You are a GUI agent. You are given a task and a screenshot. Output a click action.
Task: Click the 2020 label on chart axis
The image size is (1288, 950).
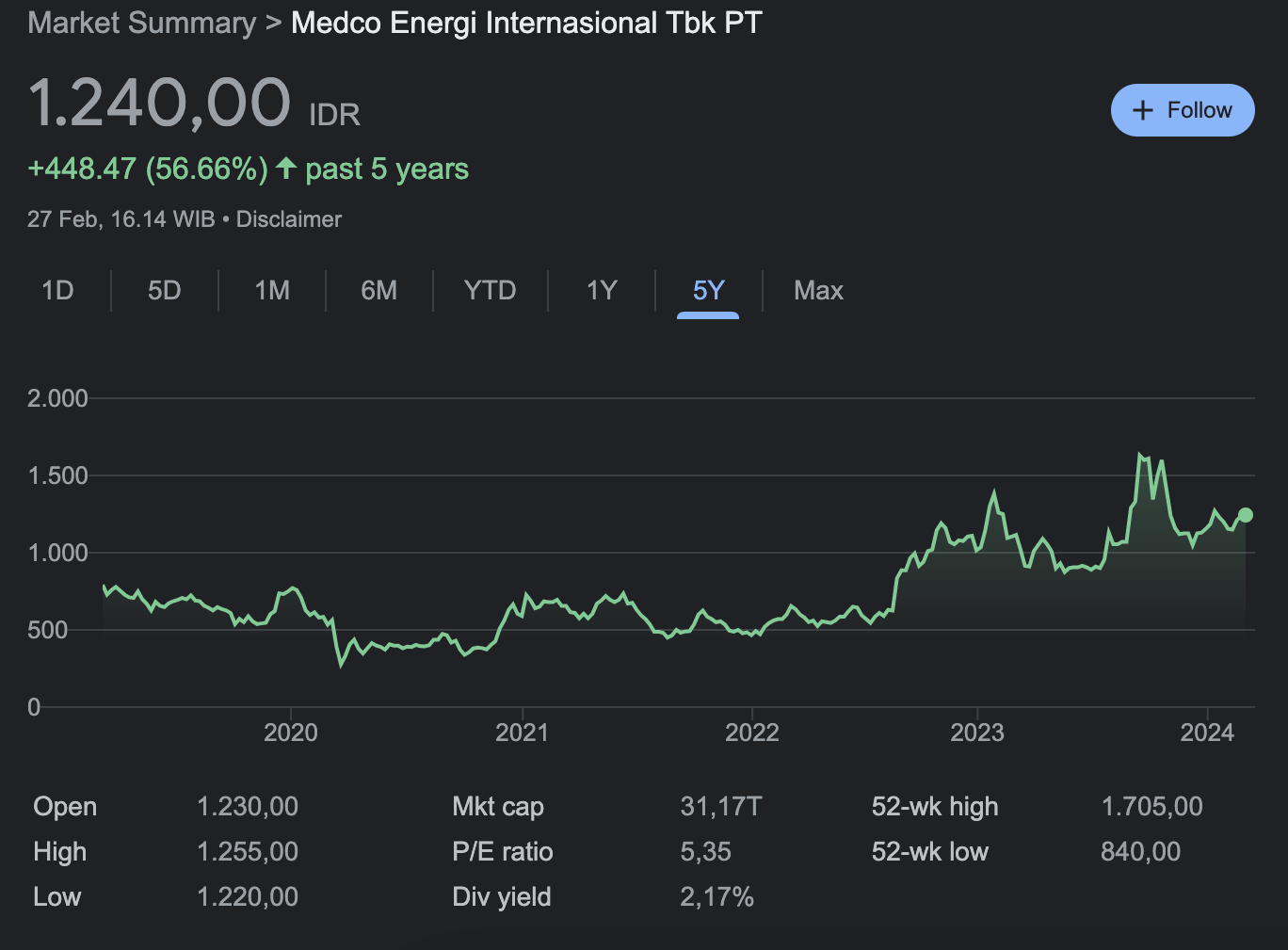tap(290, 733)
